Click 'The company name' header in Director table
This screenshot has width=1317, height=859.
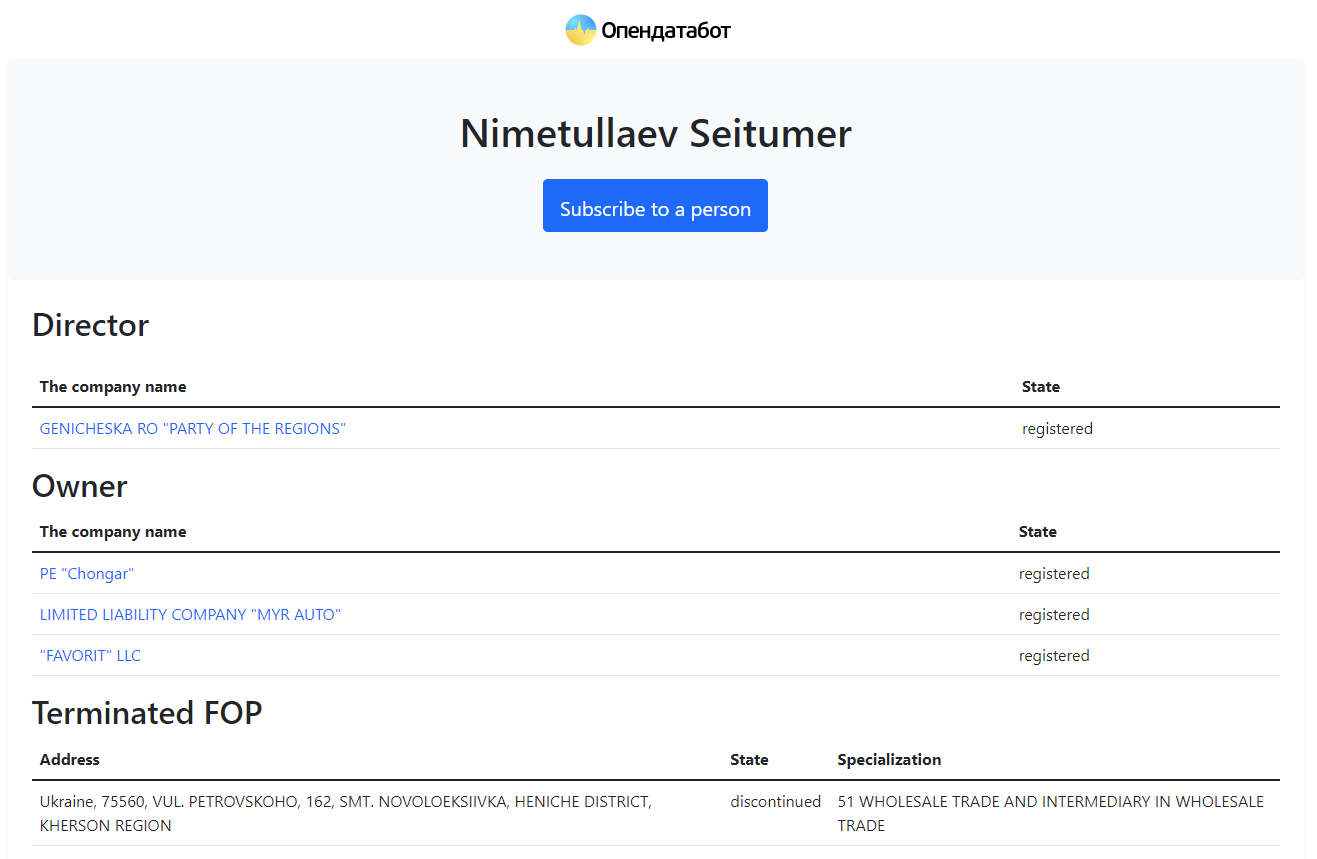click(113, 387)
